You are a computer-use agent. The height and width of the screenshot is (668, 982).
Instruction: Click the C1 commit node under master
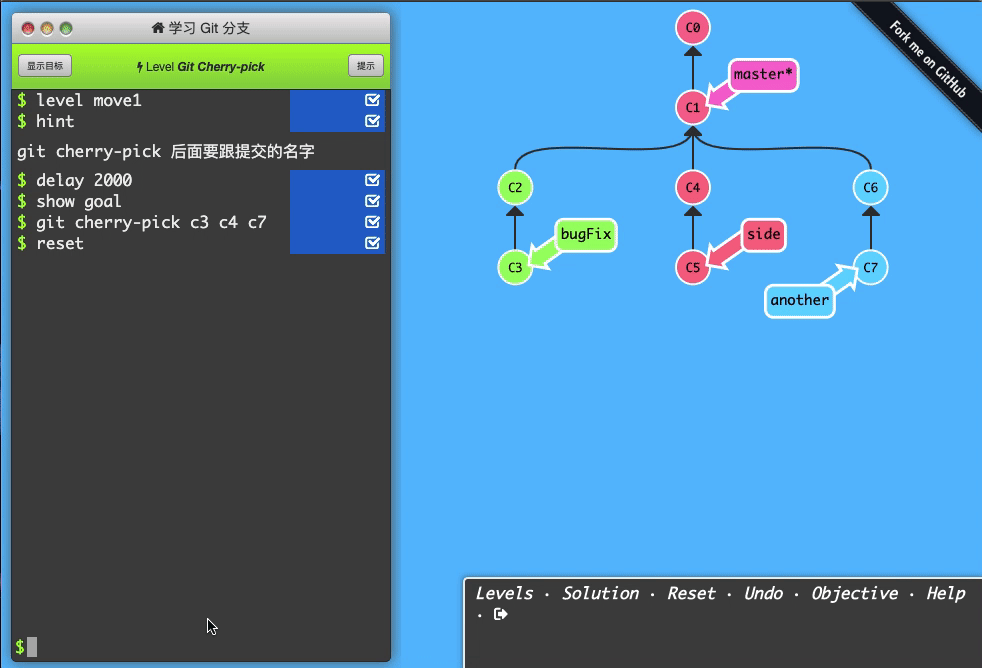tap(692, 107)
